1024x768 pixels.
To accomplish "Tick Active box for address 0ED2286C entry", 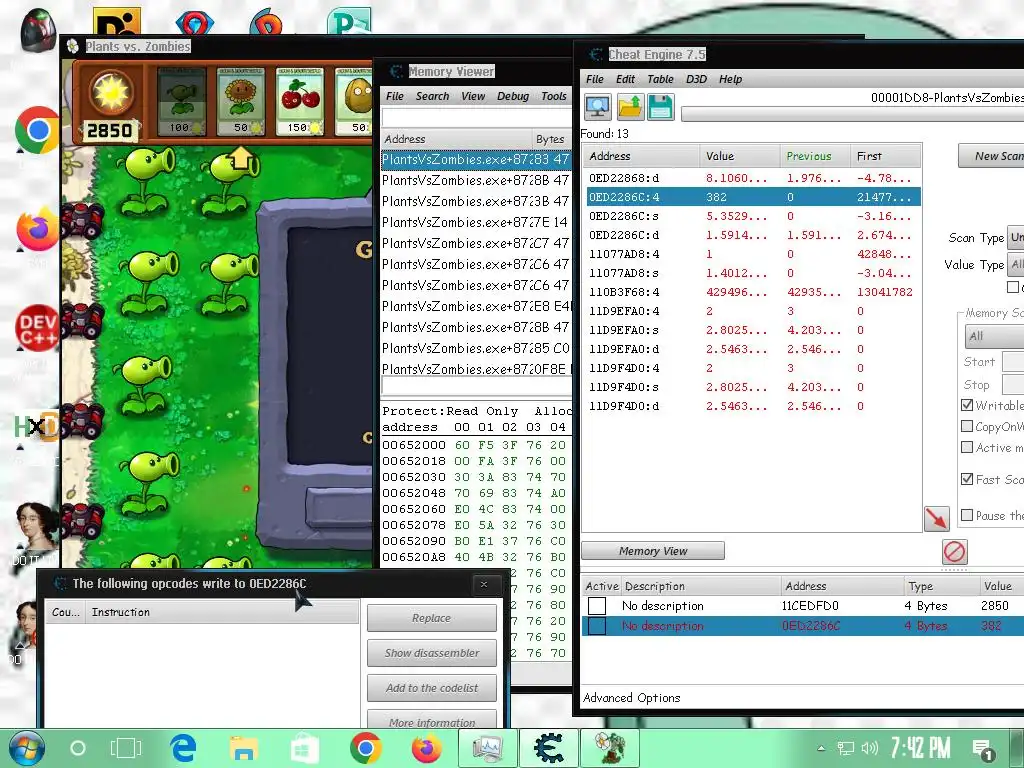I will 597,626.
